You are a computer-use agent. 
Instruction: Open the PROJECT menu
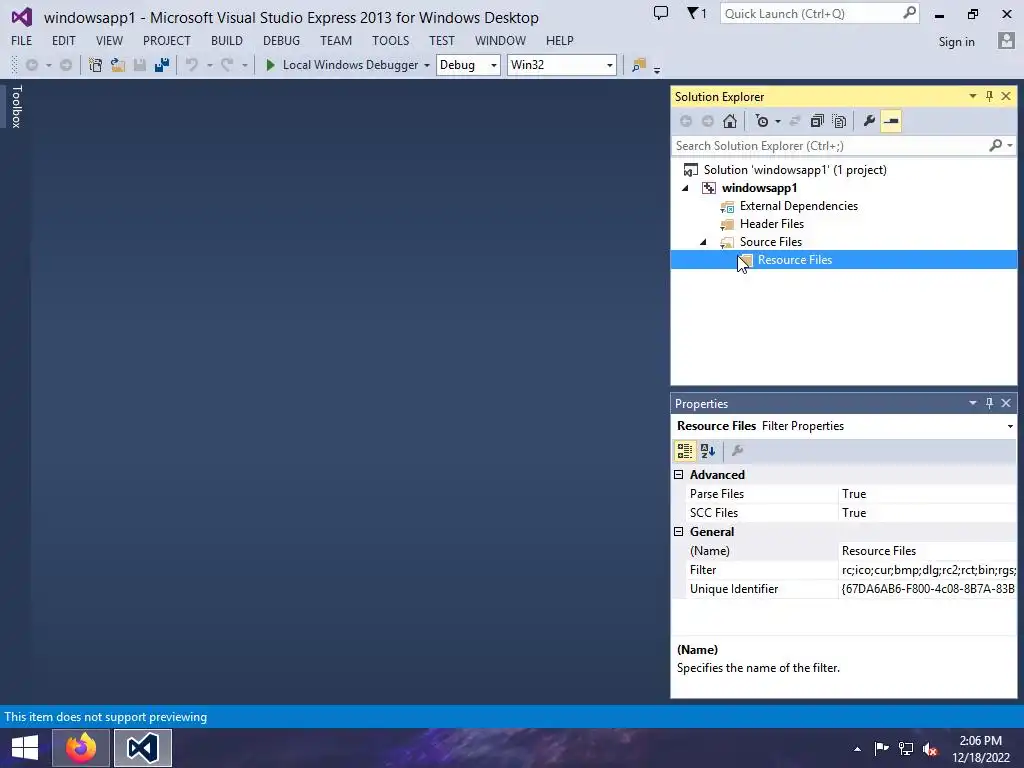[x=167, y=40]
